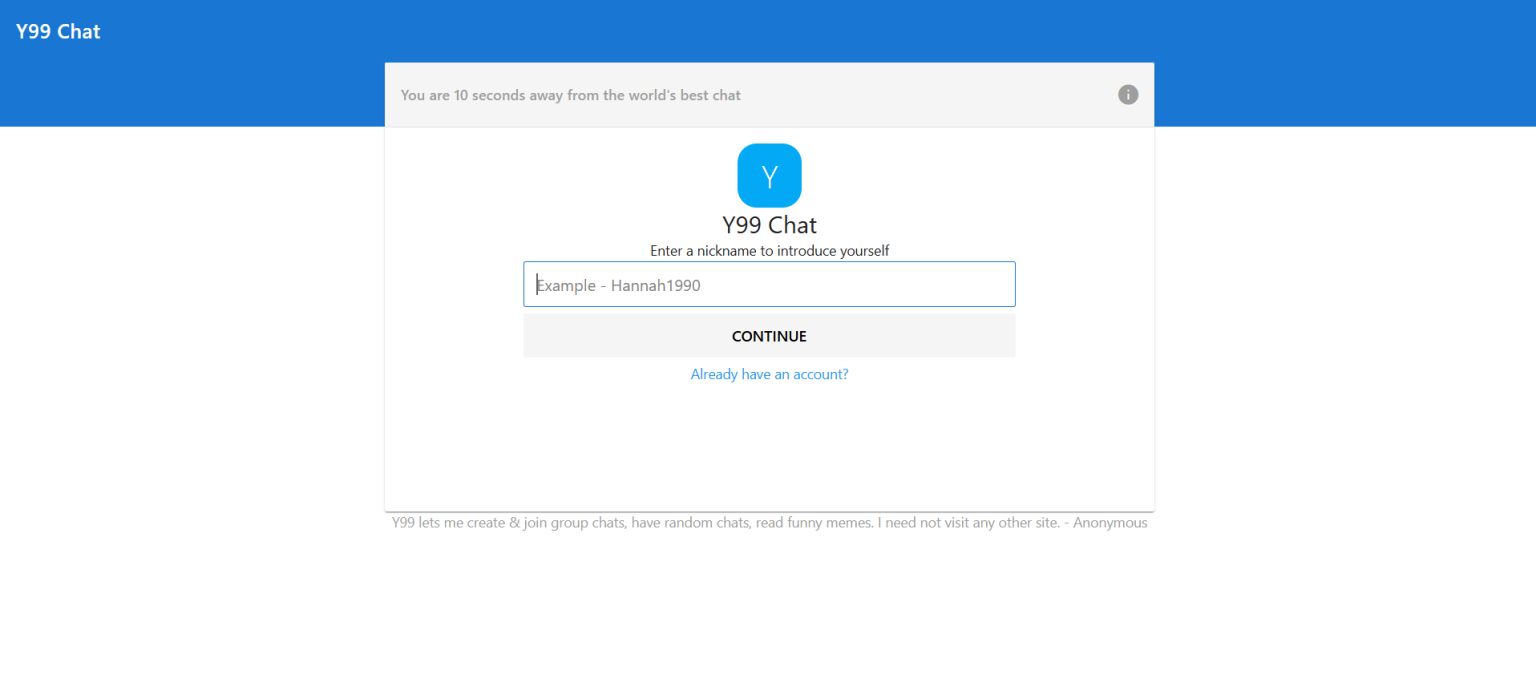The height and width of the screenshot is (691, 1536).
Task: Click the 10 seconds away banner message
Action: pyautogui.click(x=571, y=94)
